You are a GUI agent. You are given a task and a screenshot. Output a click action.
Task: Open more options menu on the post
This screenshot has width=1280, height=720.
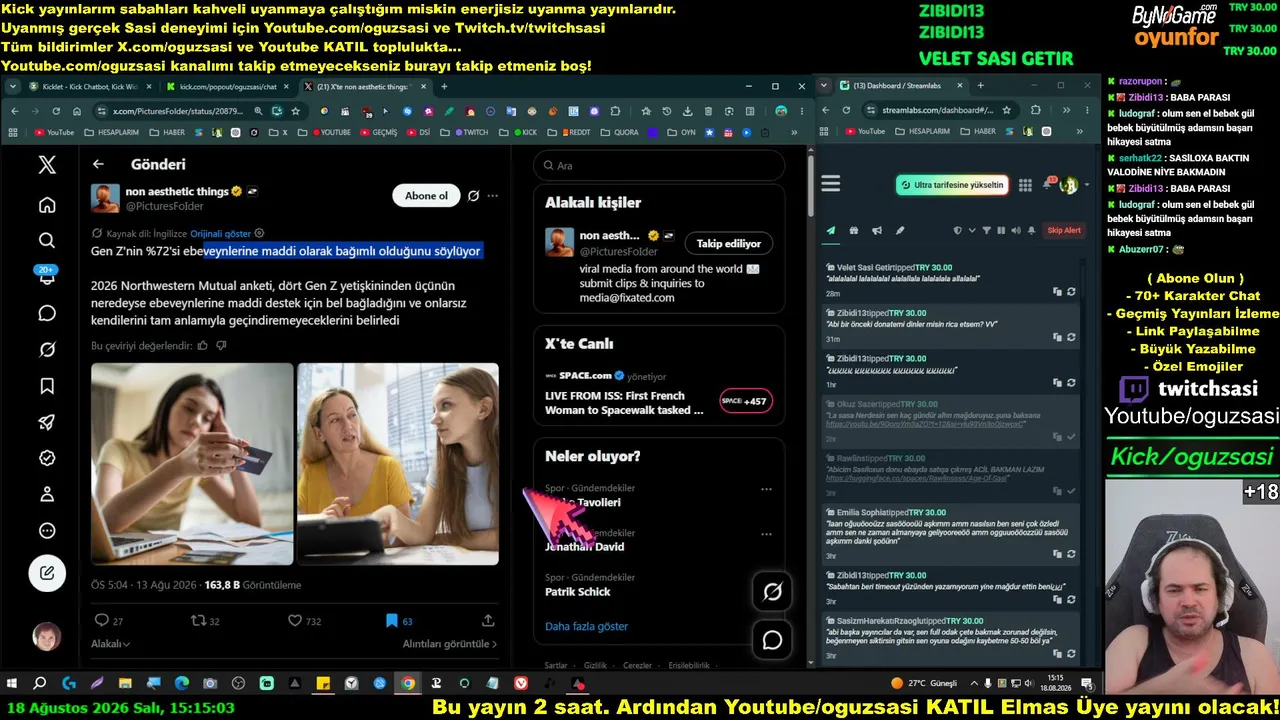point(492,196)
